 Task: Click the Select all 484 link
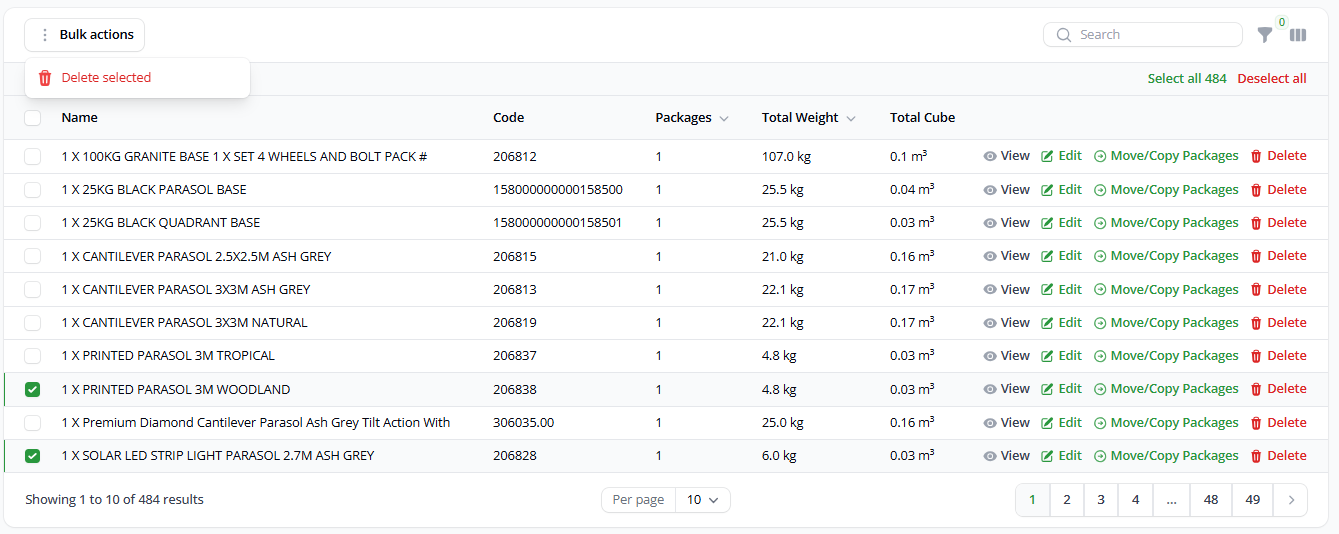coord(1186,79)
